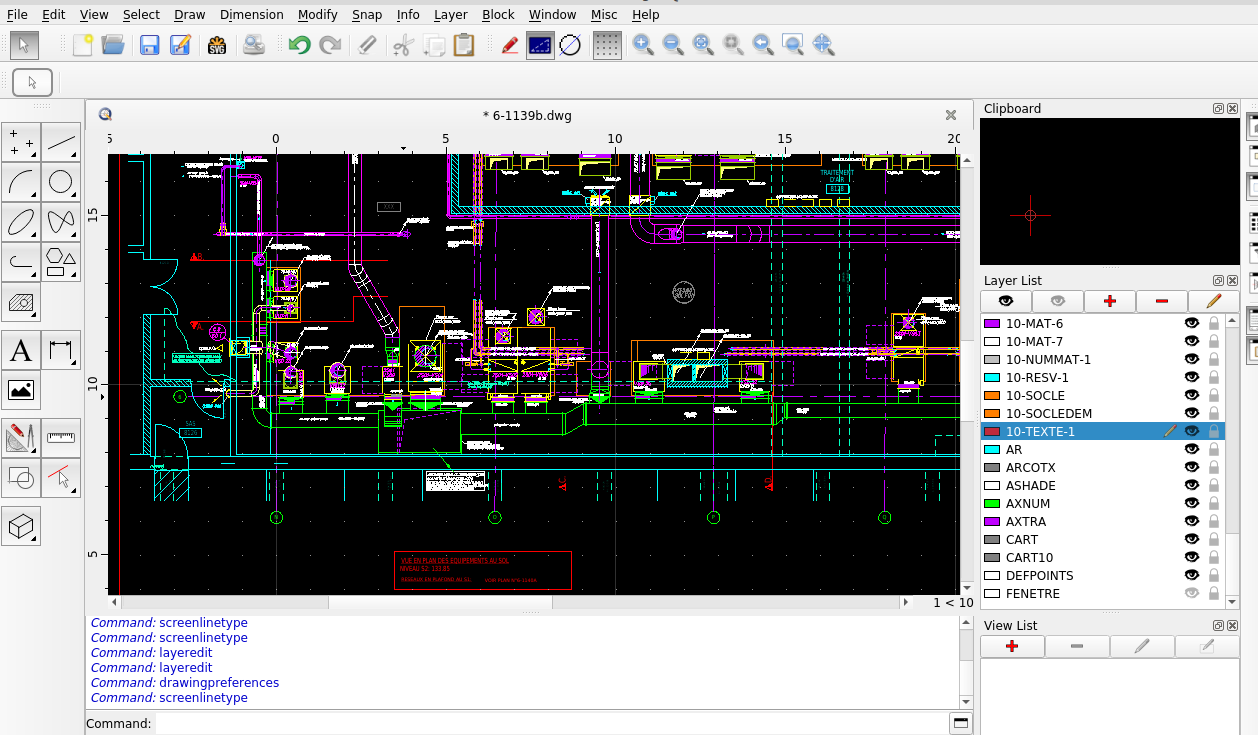1258x735 pixels.
Task: Toggle visibility of layer 10-MAT-6
Action: point(1191,324)
